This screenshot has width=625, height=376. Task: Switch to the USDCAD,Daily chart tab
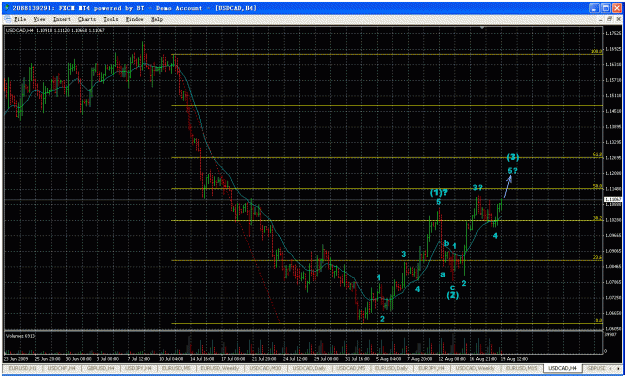point(309,368)
